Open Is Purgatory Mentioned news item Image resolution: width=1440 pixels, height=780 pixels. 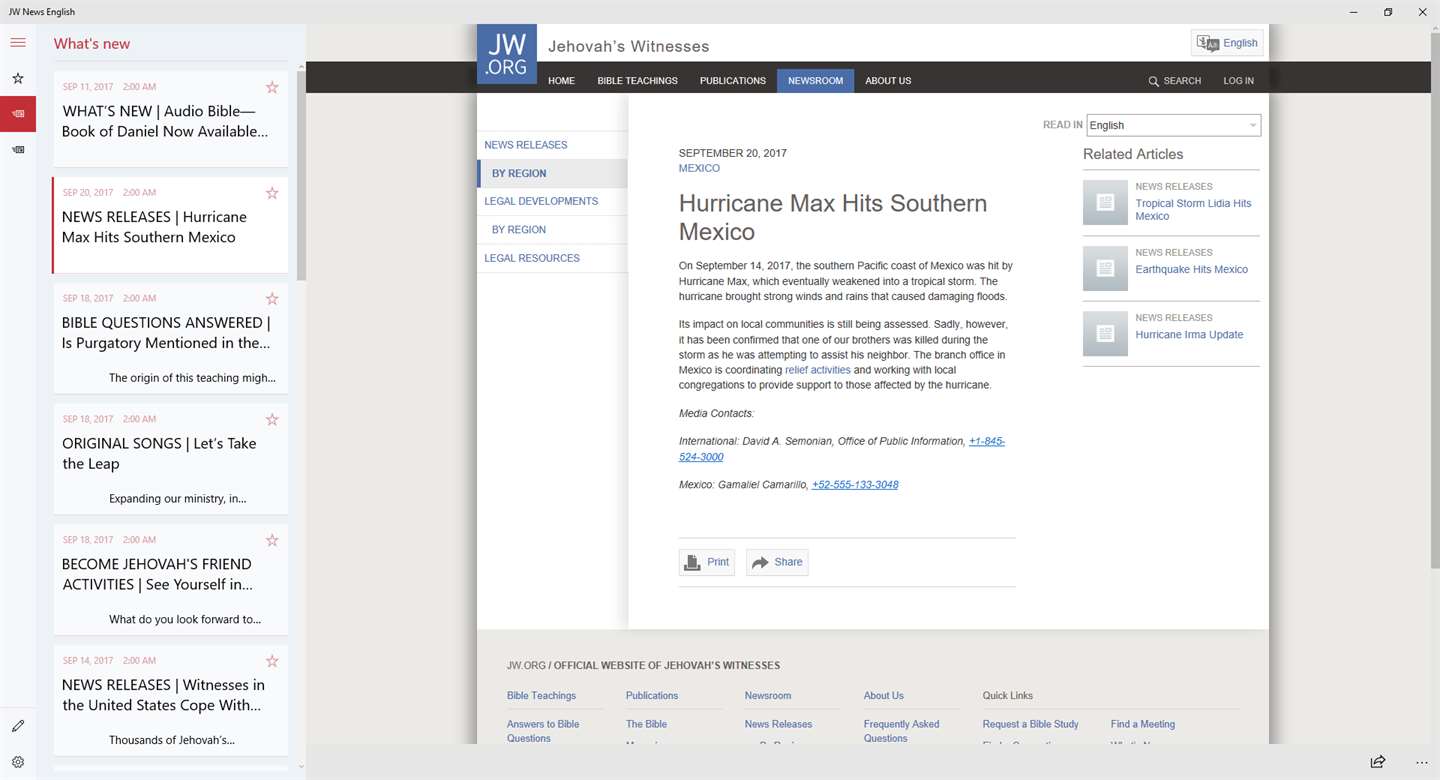point(171,337)
